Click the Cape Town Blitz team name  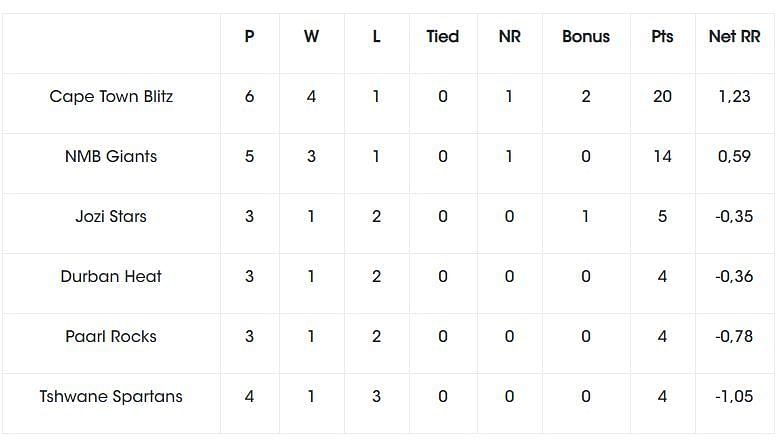click(111, 97)
